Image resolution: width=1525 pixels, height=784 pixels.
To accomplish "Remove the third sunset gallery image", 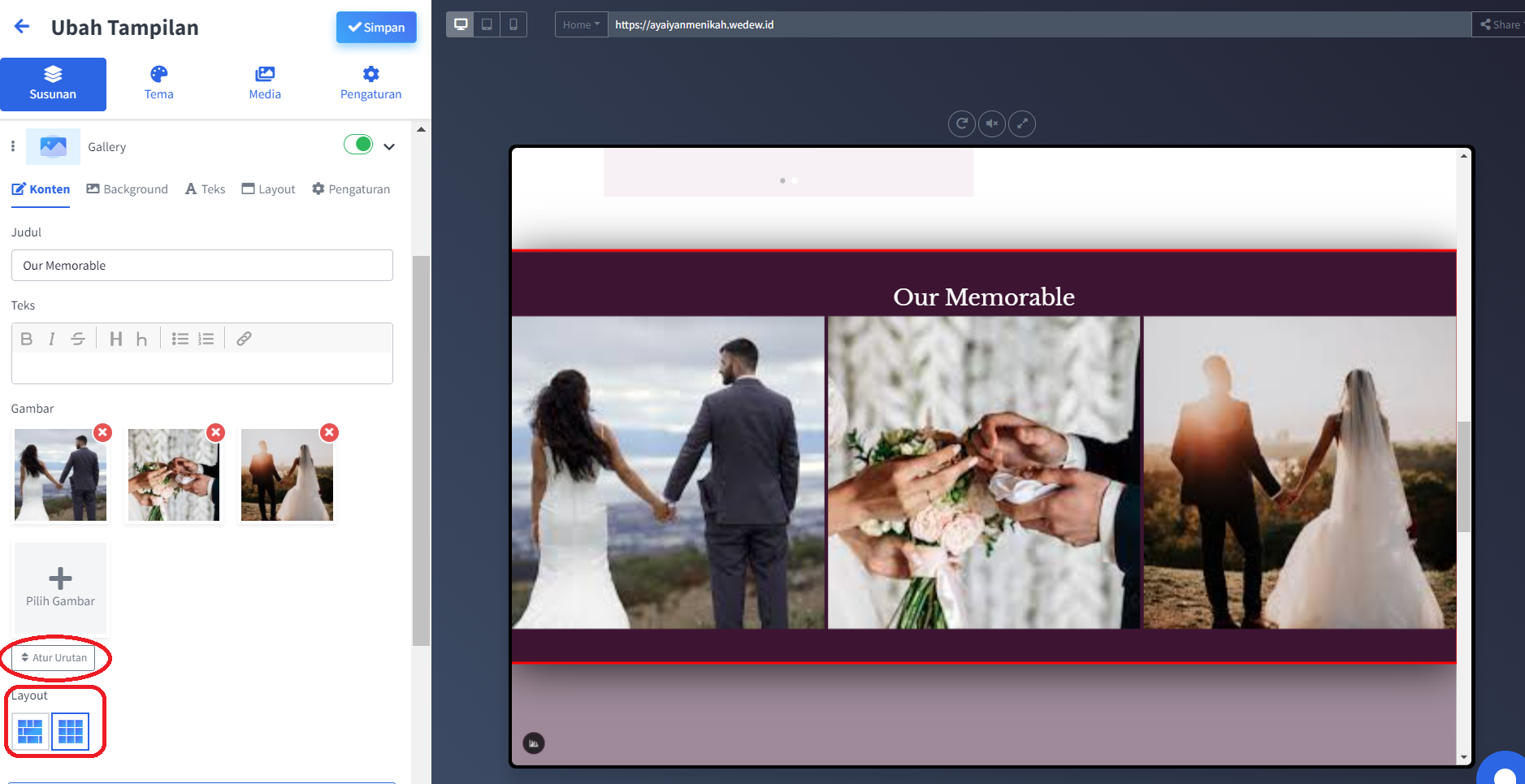I will point(329,433).
